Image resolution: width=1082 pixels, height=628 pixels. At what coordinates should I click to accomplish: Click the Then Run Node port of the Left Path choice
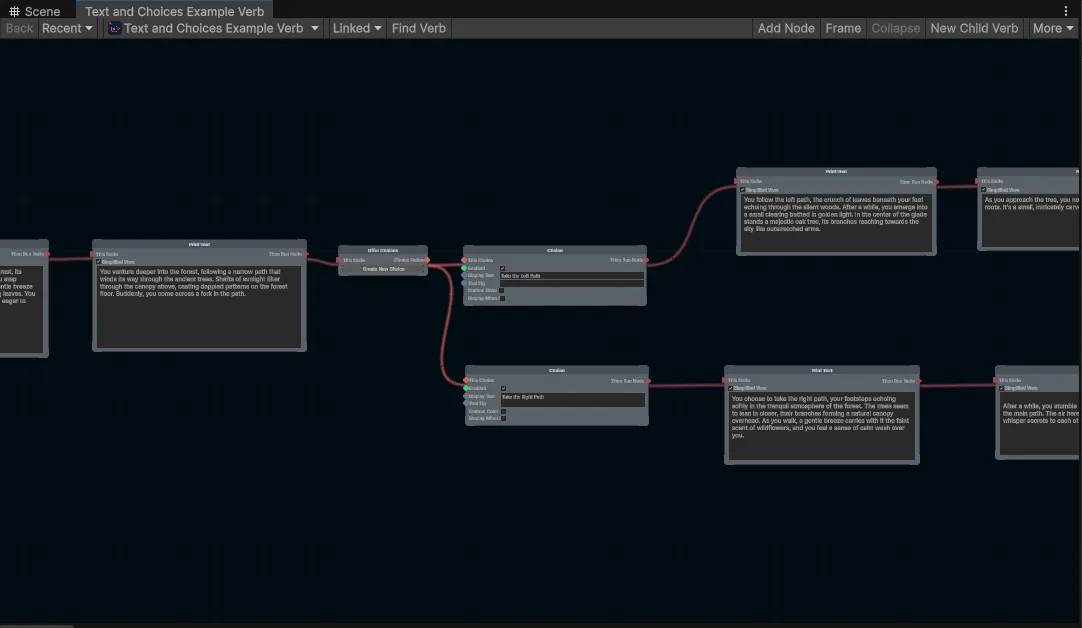point(647,260)
